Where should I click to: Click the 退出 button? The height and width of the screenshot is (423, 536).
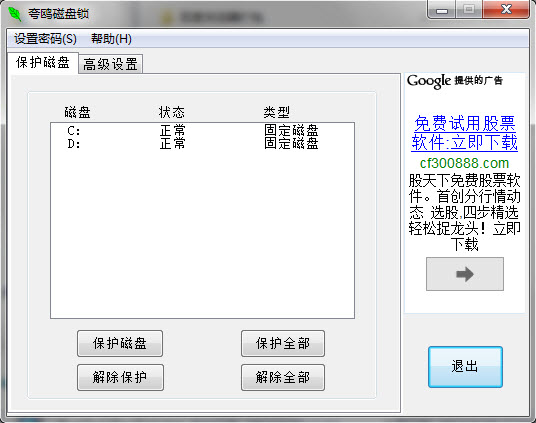click(x=465, y=367)
